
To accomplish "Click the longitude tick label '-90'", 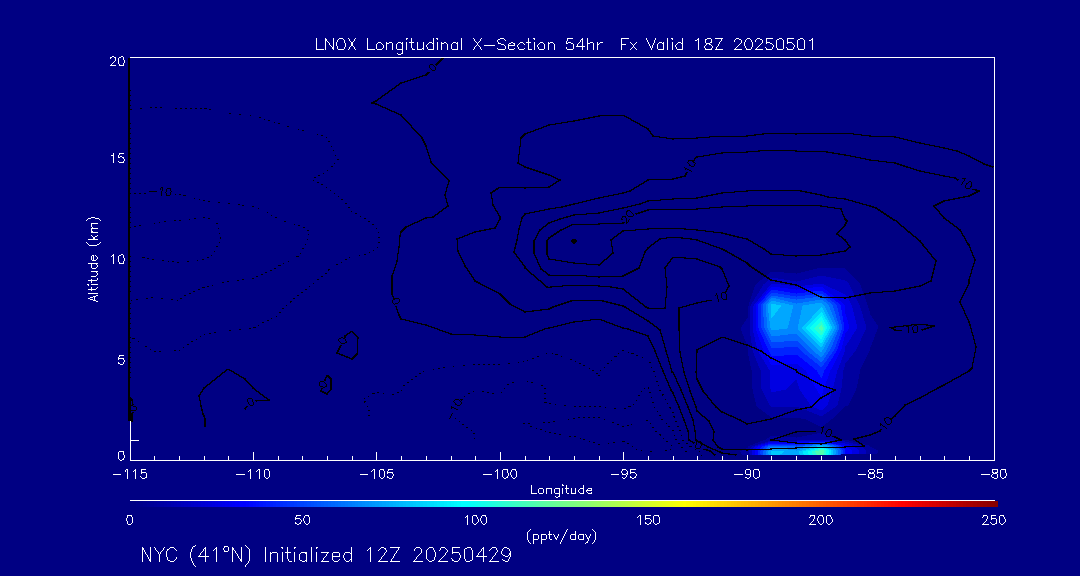I will pos(747,474).
